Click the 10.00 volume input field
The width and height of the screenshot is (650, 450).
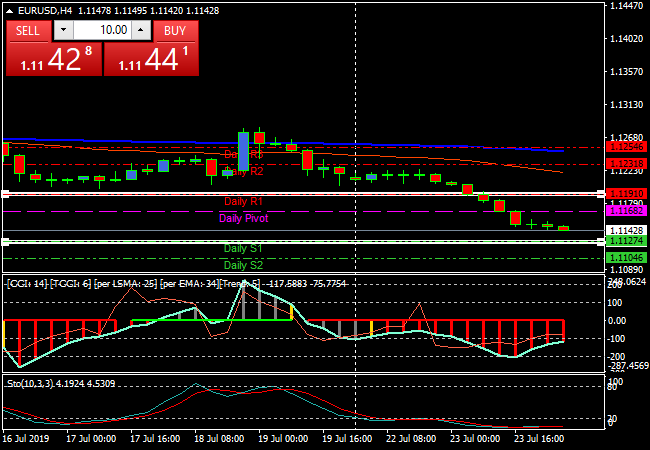(x=102, y=30)
